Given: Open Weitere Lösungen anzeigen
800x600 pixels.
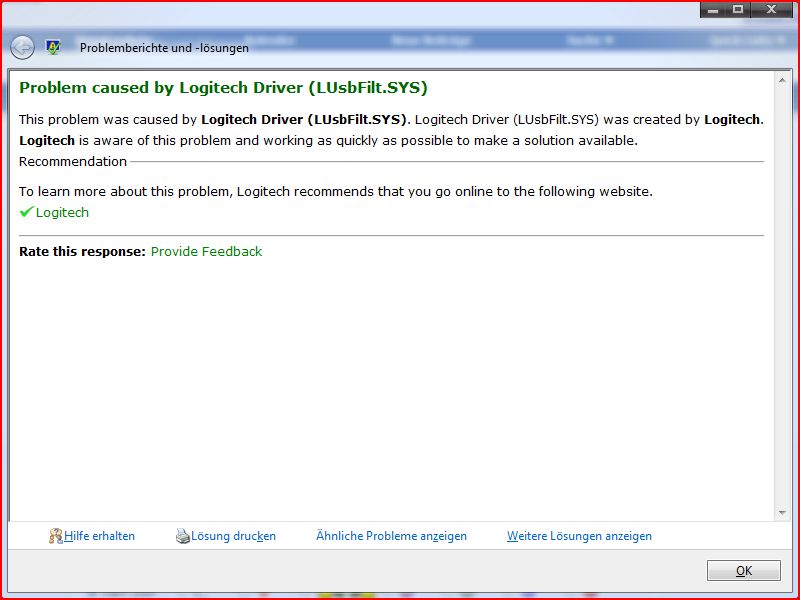Looking at the screenshot, I should coord(579,536).
